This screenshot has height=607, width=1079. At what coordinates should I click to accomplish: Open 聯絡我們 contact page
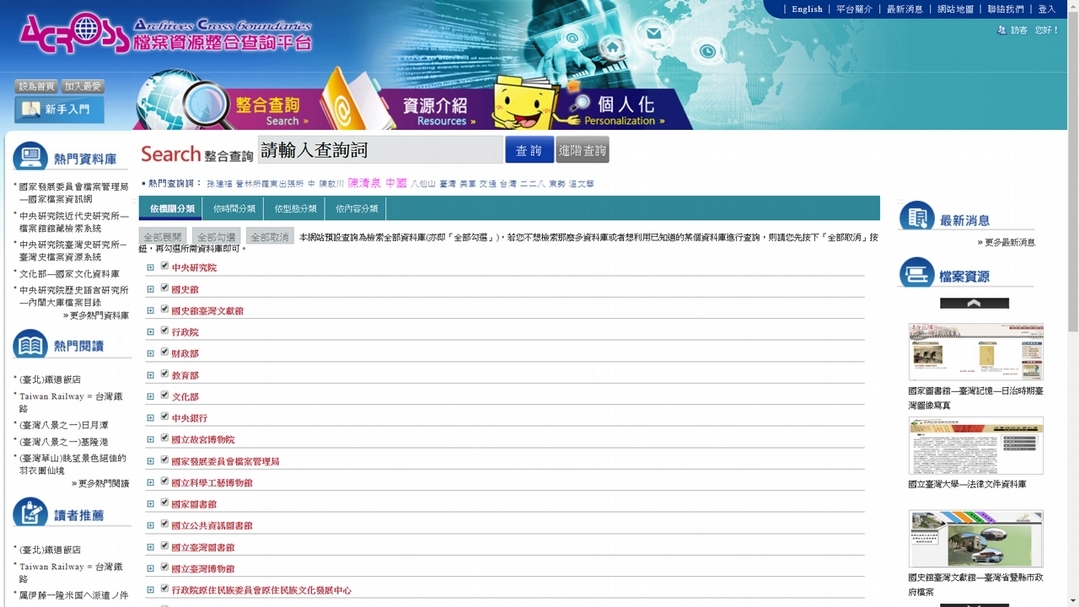pos(1005,9)
